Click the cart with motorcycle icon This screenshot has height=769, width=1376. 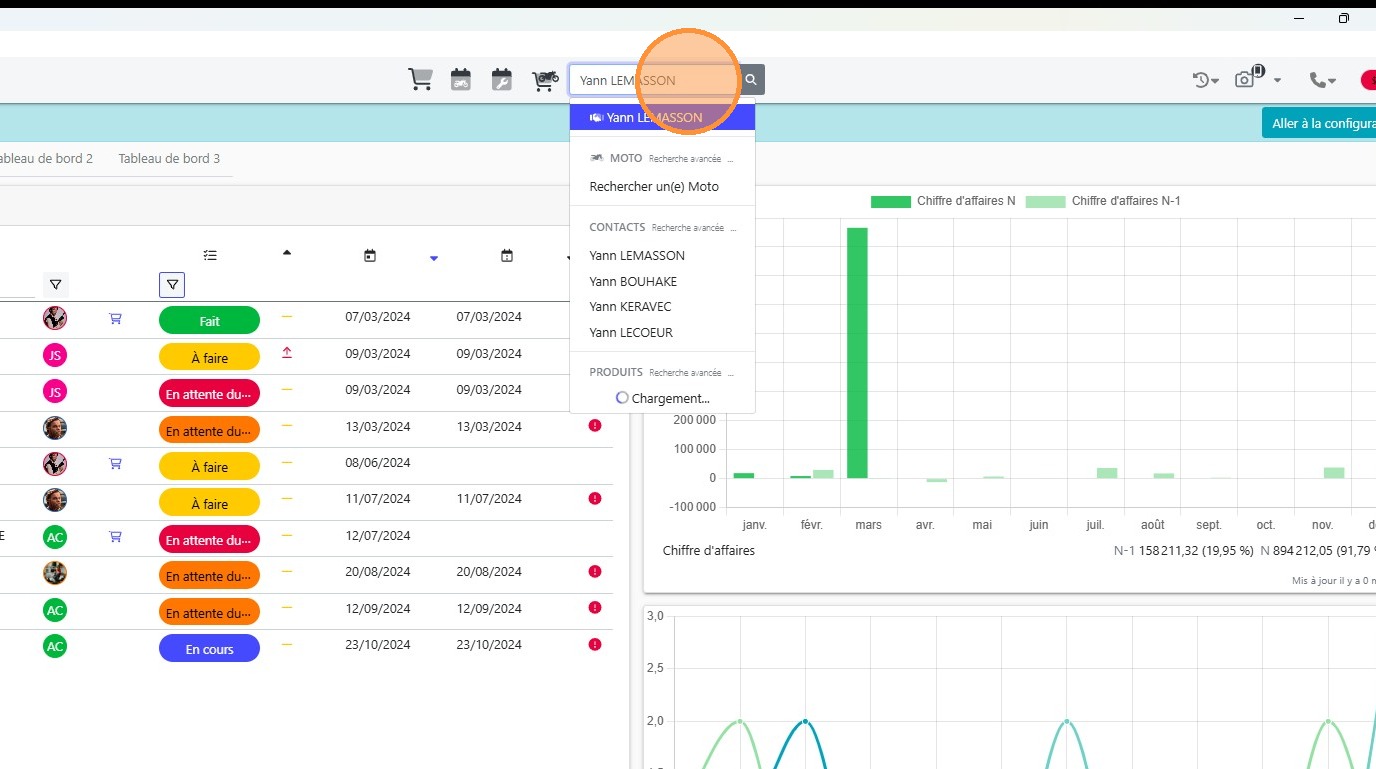click(544, 80)
